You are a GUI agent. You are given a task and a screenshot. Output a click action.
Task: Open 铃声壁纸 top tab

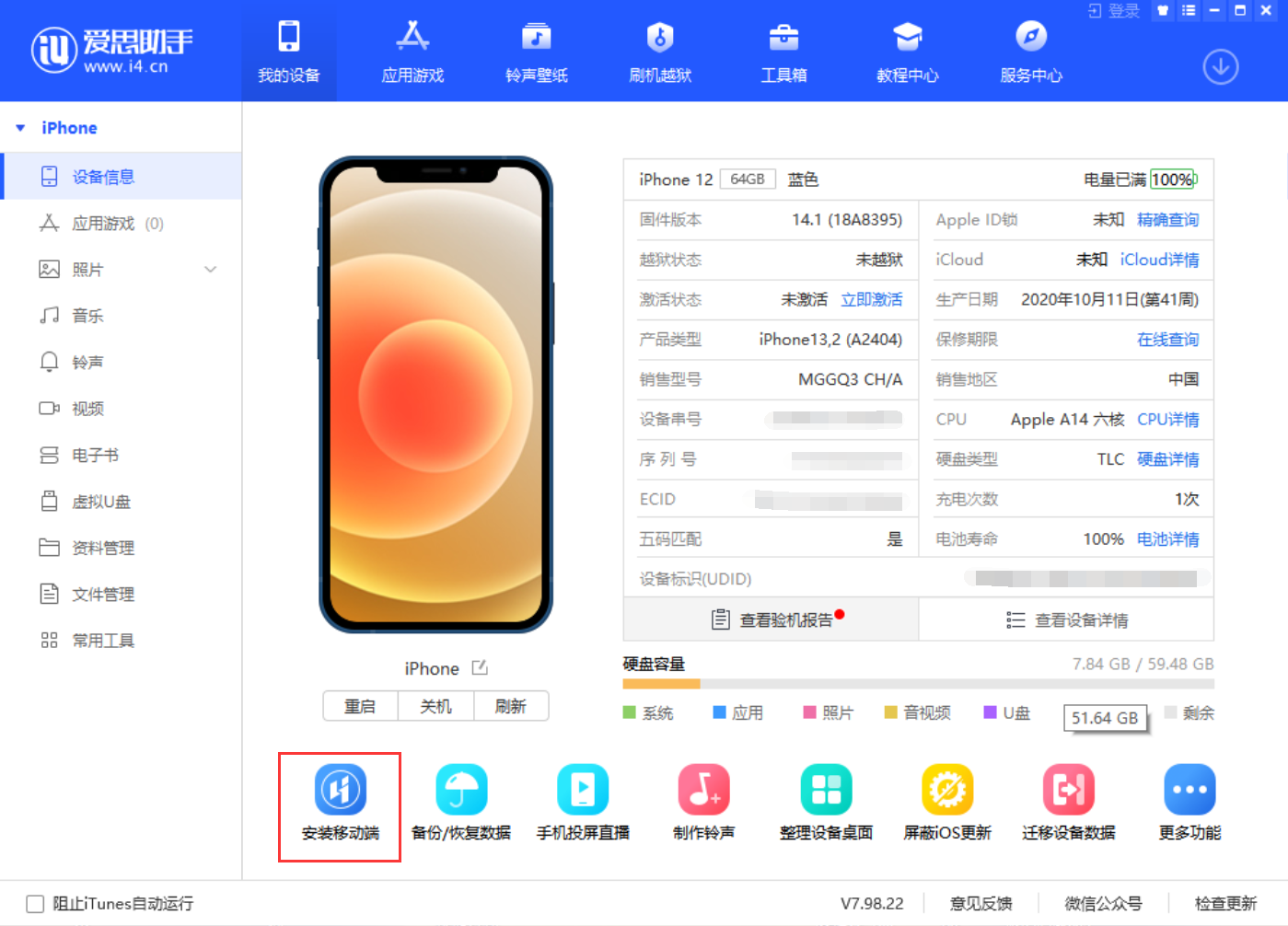click(x=537, y=52)
